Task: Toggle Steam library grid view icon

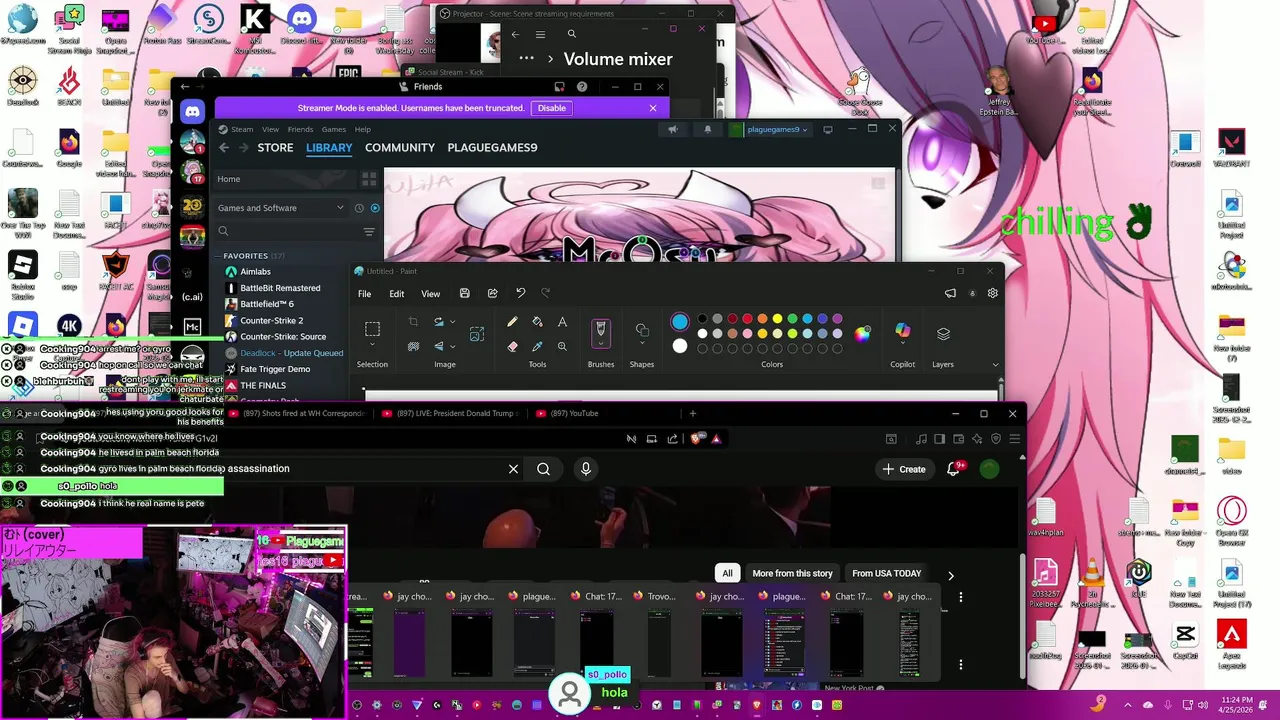Action: coord(369,179)
